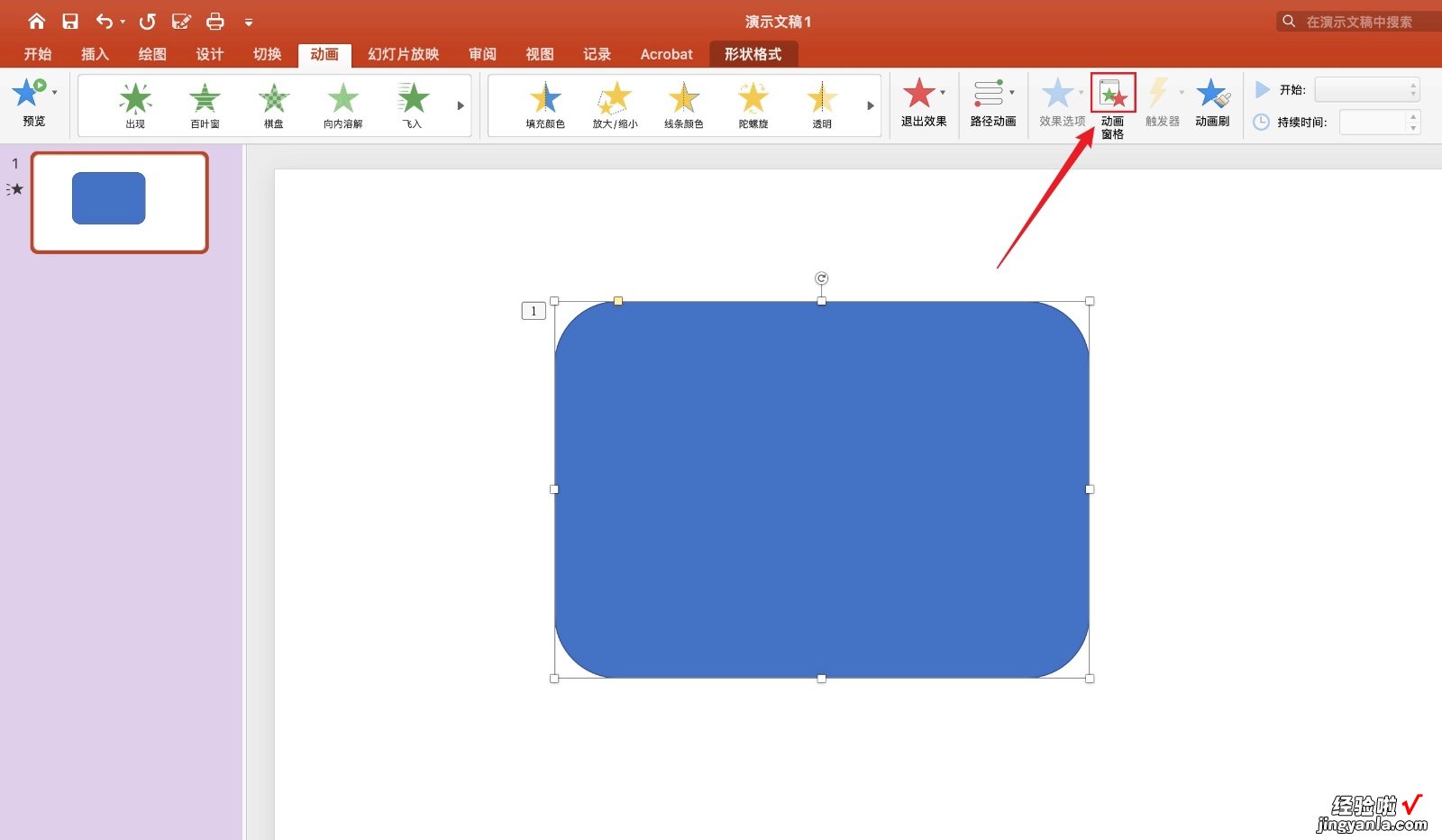Image resolution: width=1442 pixels, height=840 pixels.
Task: Switch to the 审阅 tab
Action: [x=483, y=54]
